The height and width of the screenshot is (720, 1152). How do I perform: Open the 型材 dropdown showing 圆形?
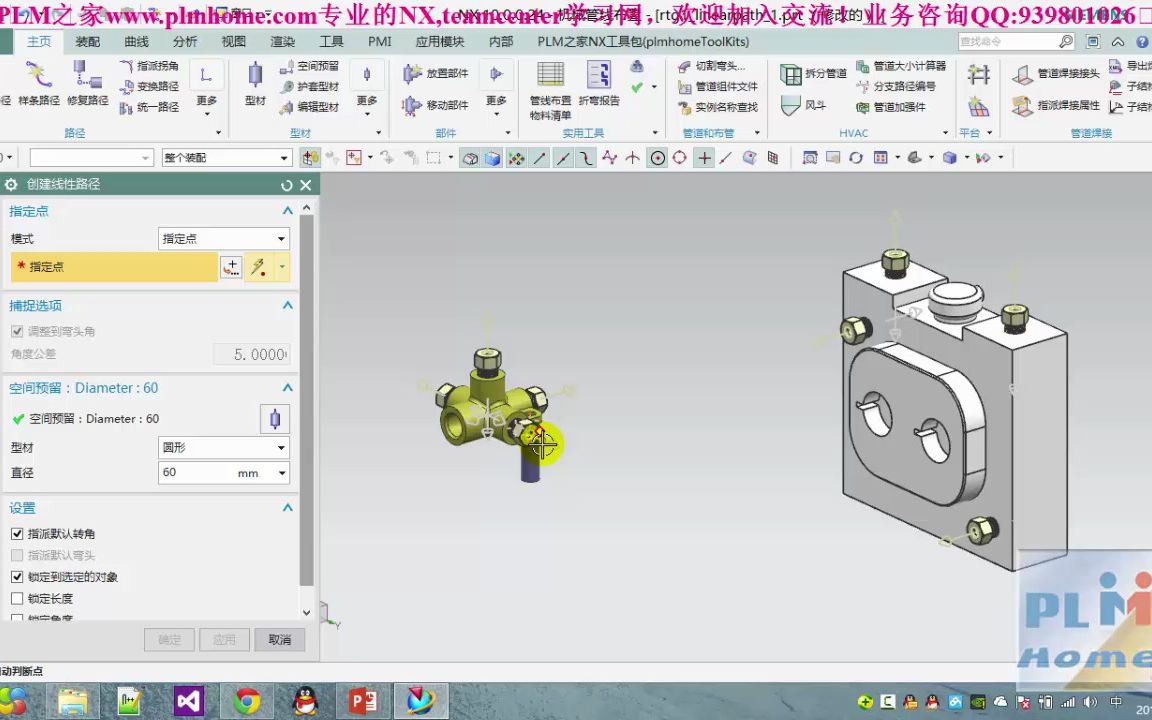tap(223, 447)
